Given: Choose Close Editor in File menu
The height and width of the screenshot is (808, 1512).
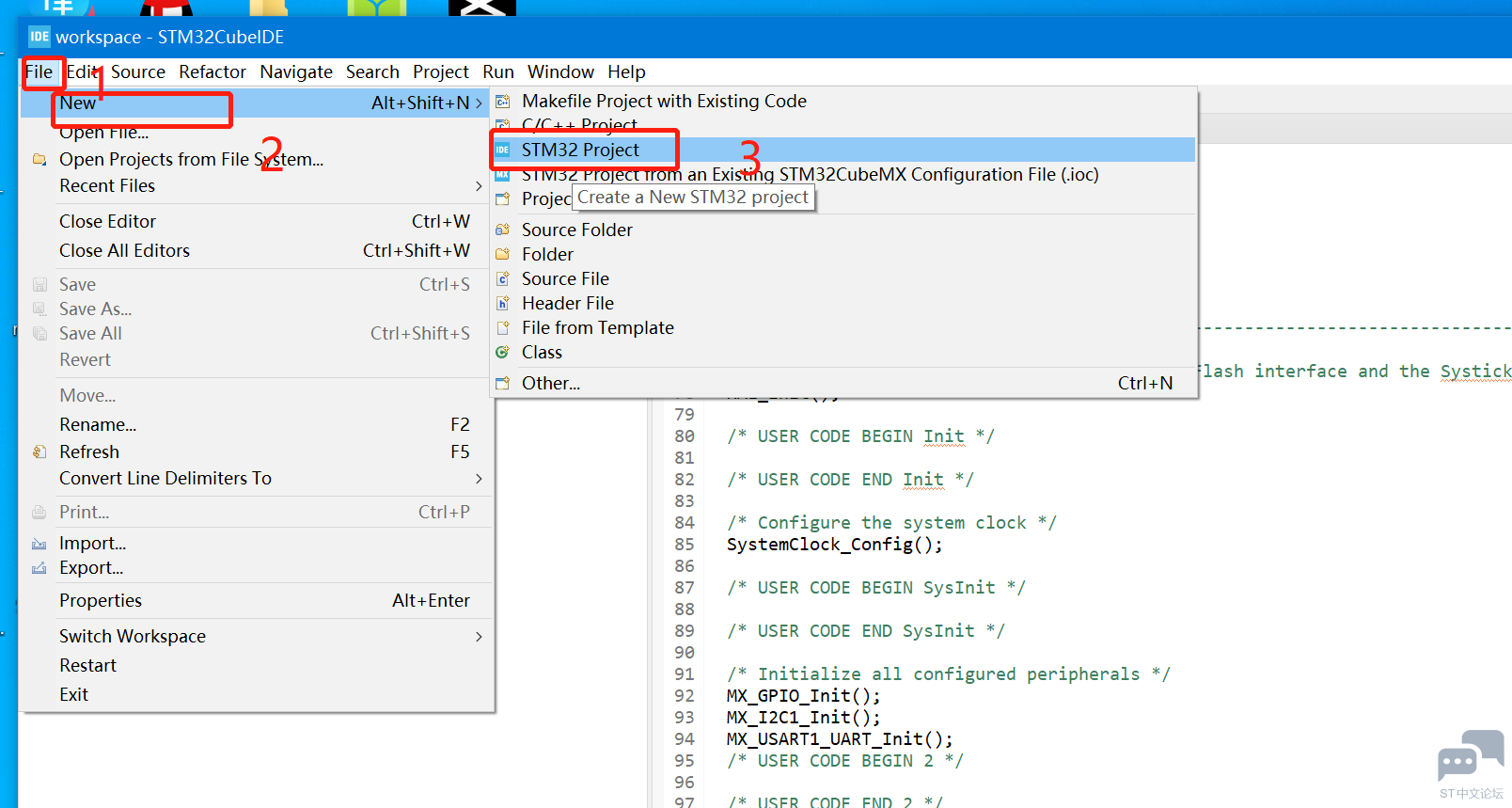Looking at the screenshot, I should pyautogui.click(x=256, y=221).
